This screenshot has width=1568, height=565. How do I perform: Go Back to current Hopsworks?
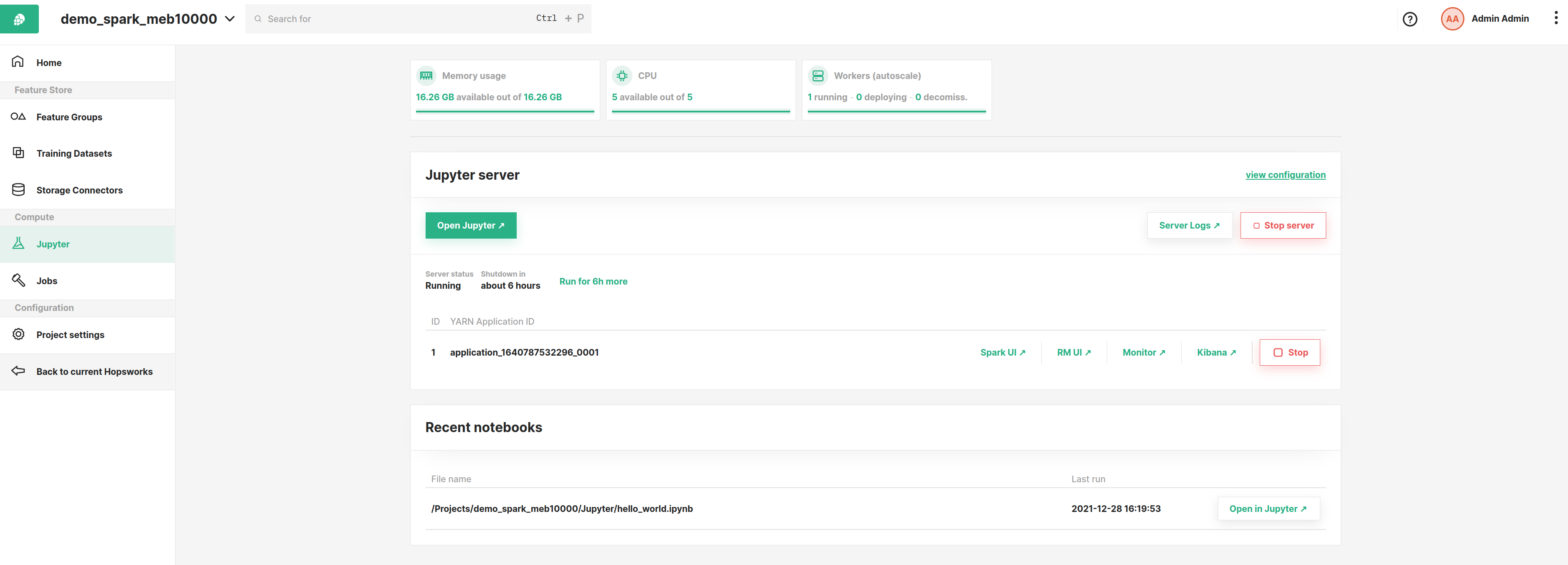87,372
